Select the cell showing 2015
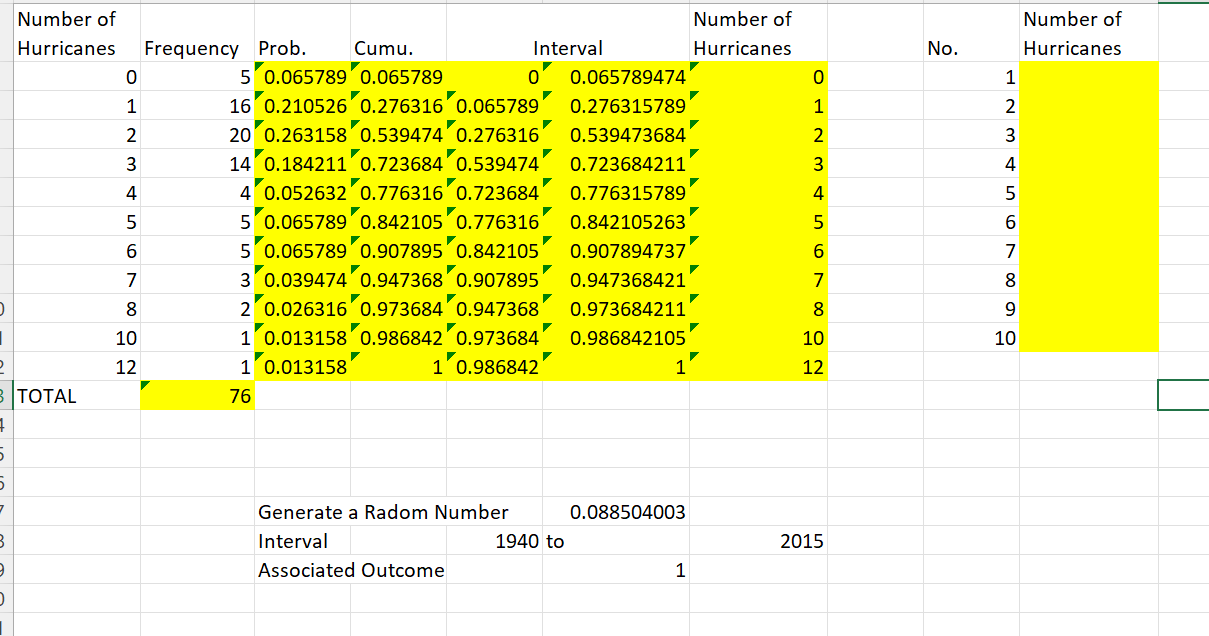This screenshot has height=636, width=1209. [x=758, y=541]
